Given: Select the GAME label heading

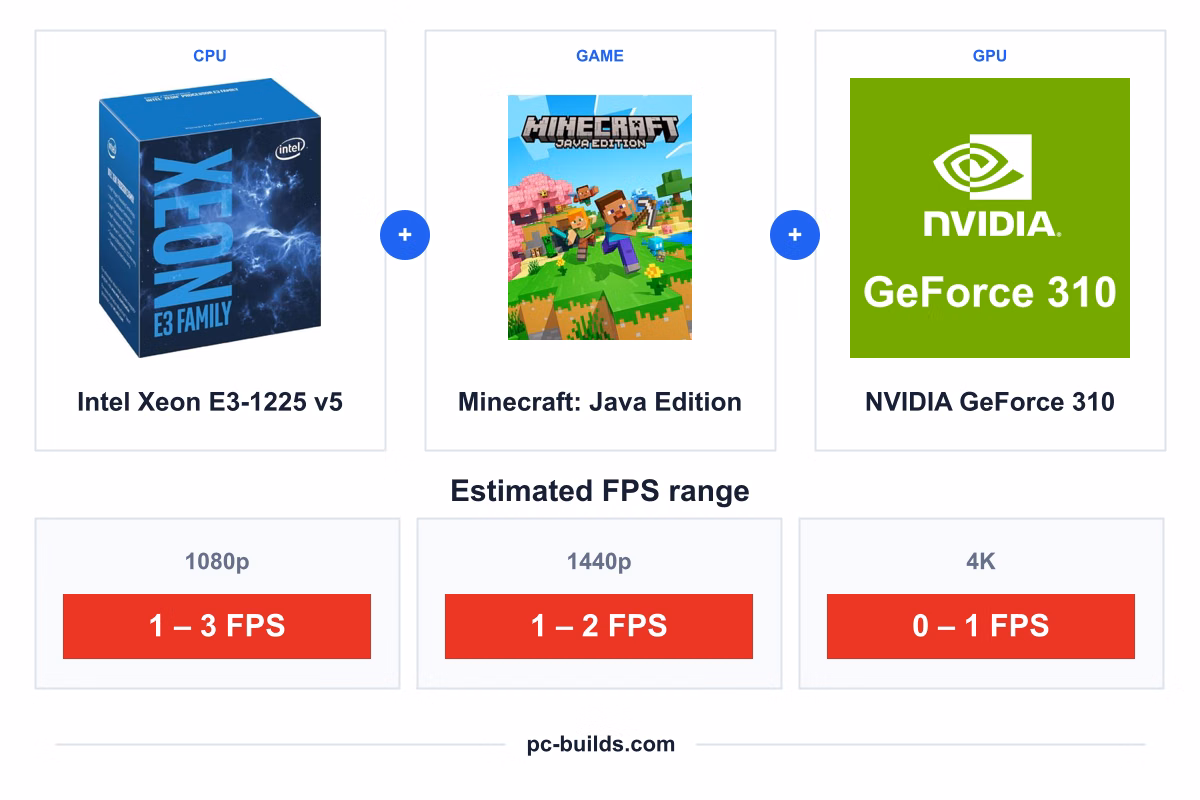Looking at the screenshot, I should pos(600,56).
